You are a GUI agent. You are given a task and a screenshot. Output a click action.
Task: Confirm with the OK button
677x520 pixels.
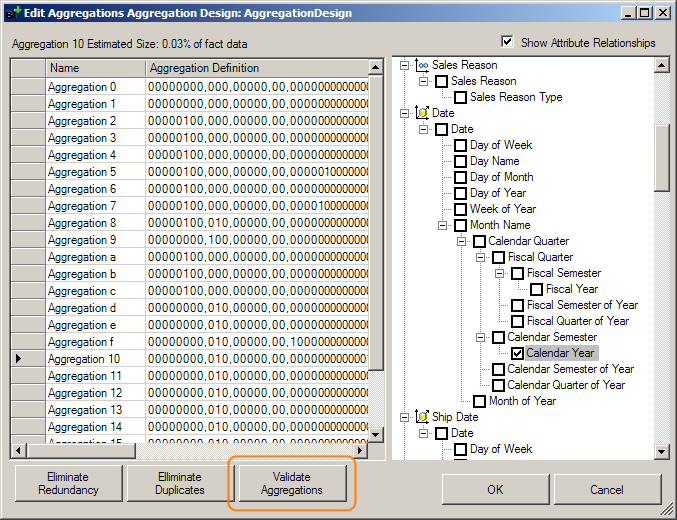(495, 489)
